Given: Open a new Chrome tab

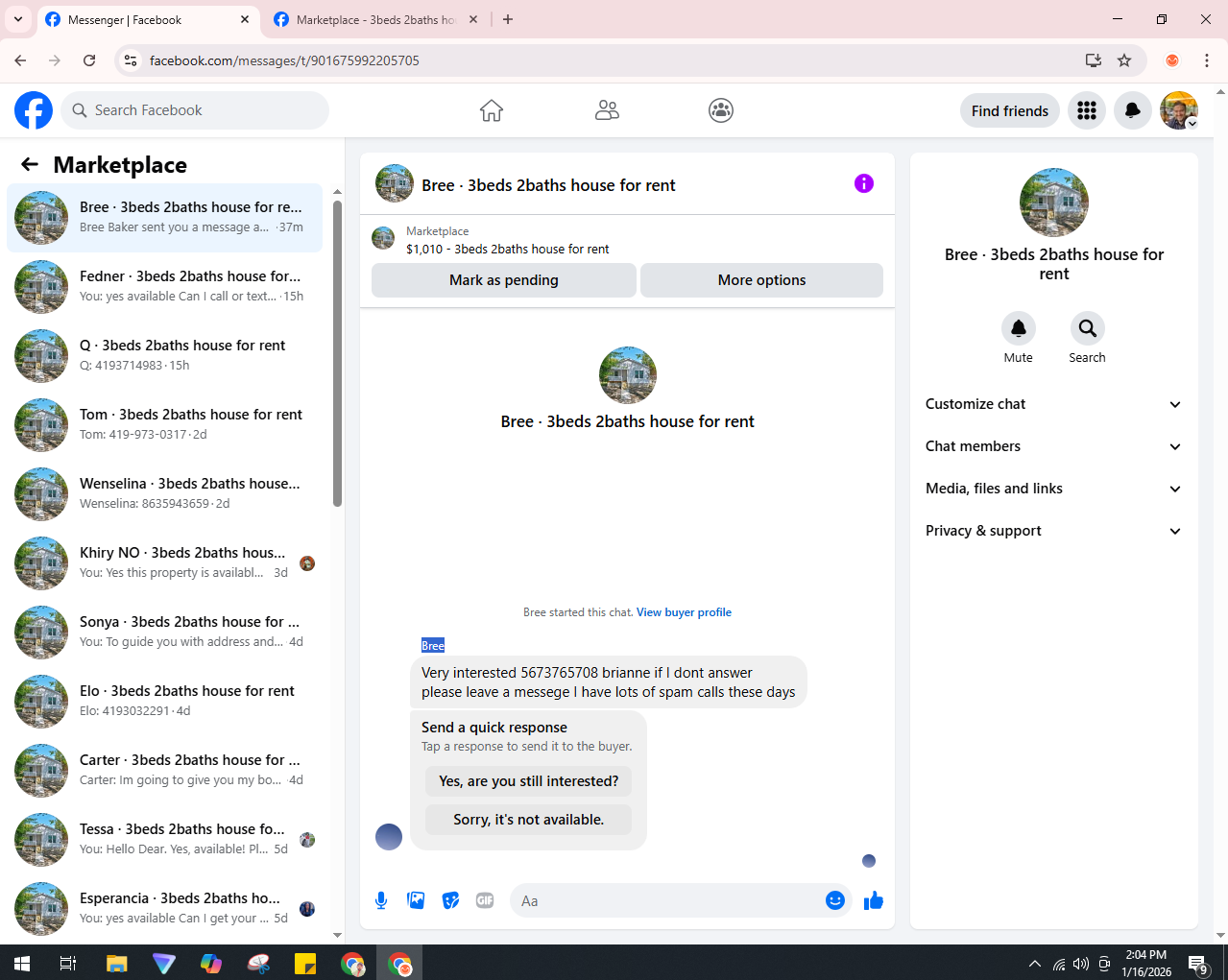Looking at the screenshot, I should (508, 19).
